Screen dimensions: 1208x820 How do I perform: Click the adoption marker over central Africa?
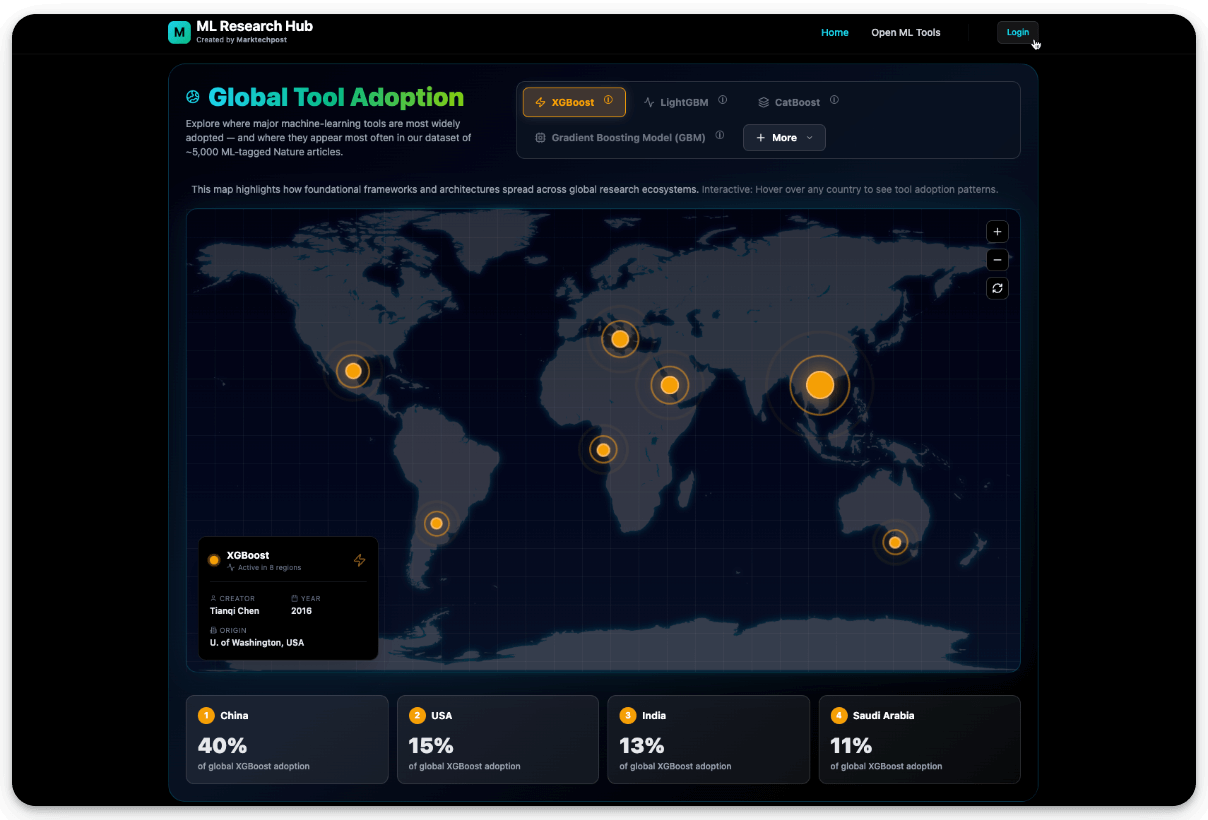click(x=603, y=450)
